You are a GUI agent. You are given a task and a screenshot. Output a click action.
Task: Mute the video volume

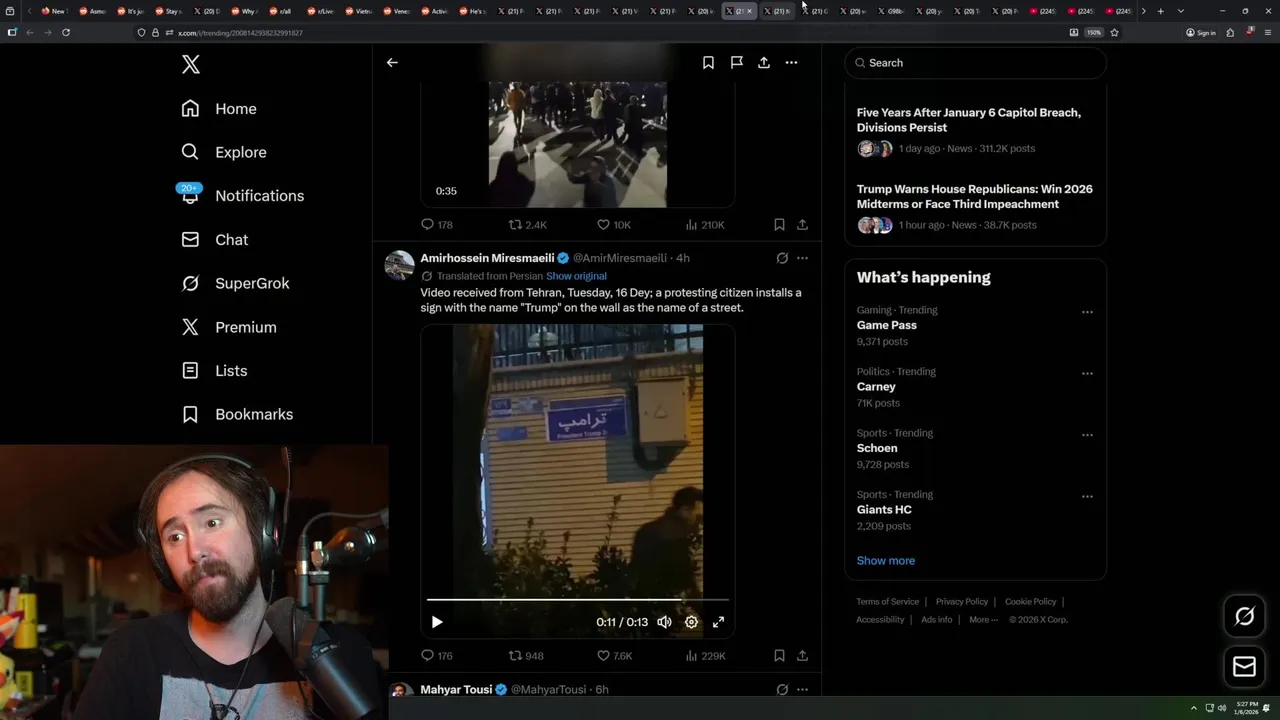tap(664, 622)
